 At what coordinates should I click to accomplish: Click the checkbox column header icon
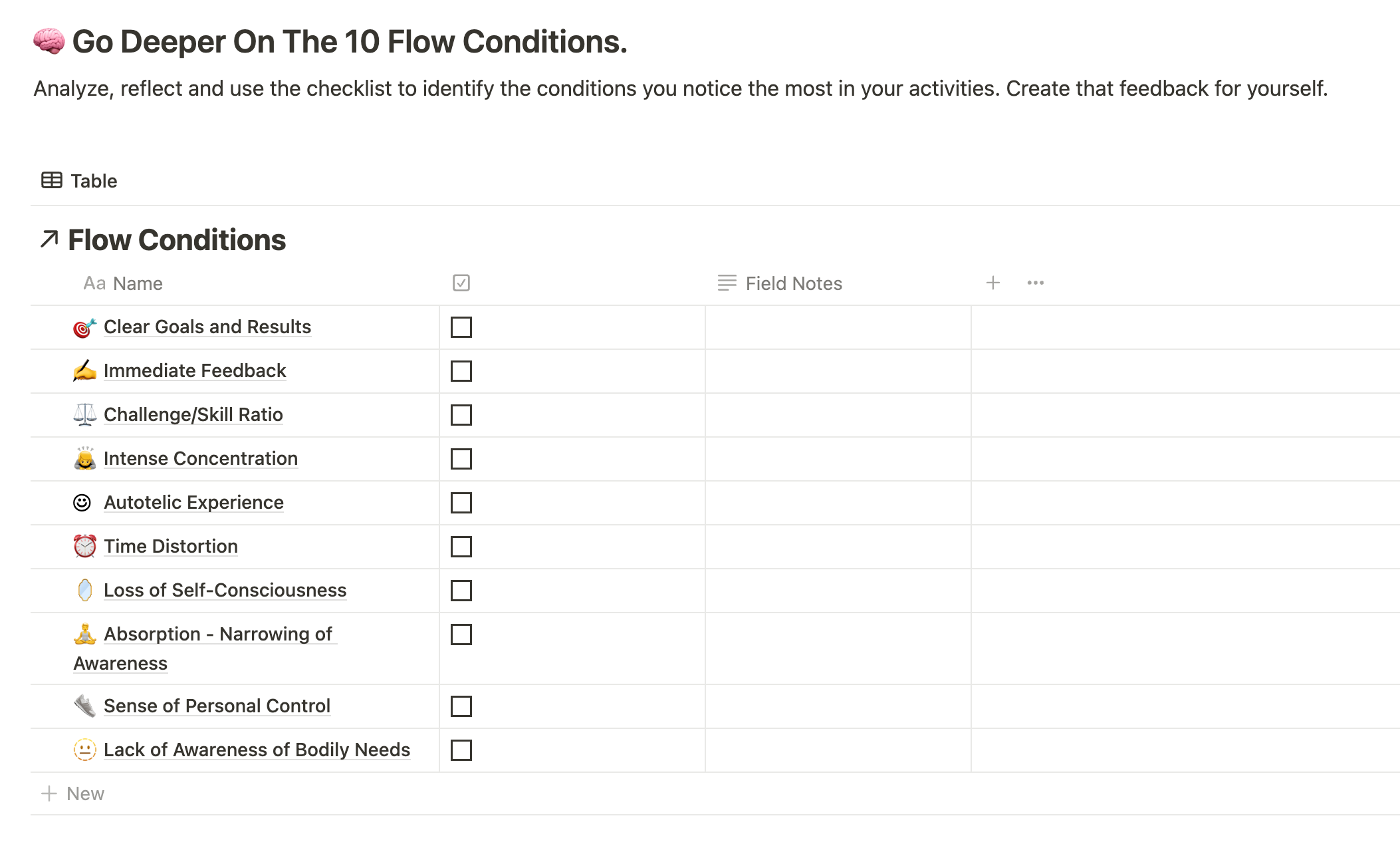[x=461, y=283]
